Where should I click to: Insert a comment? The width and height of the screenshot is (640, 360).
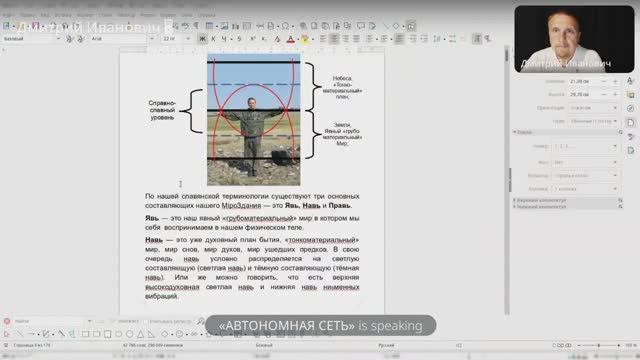coord(360,26)
